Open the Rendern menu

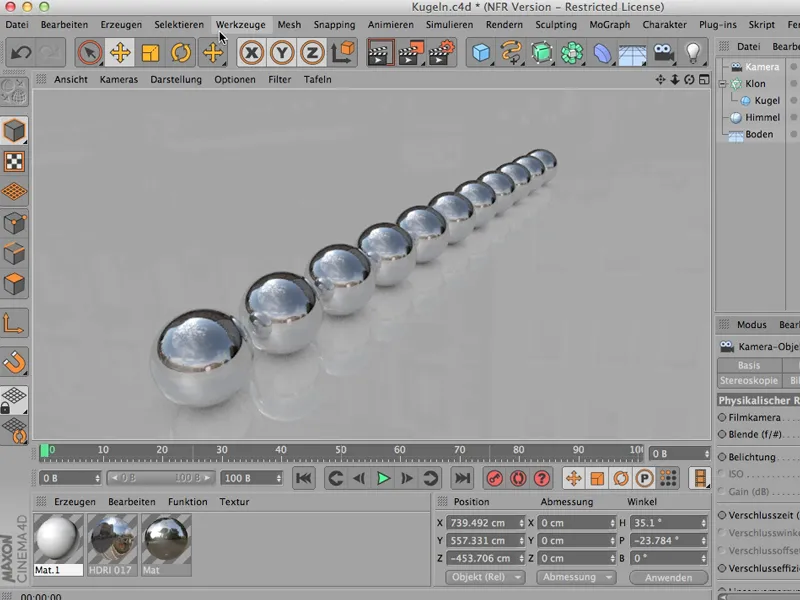(504, 24)
